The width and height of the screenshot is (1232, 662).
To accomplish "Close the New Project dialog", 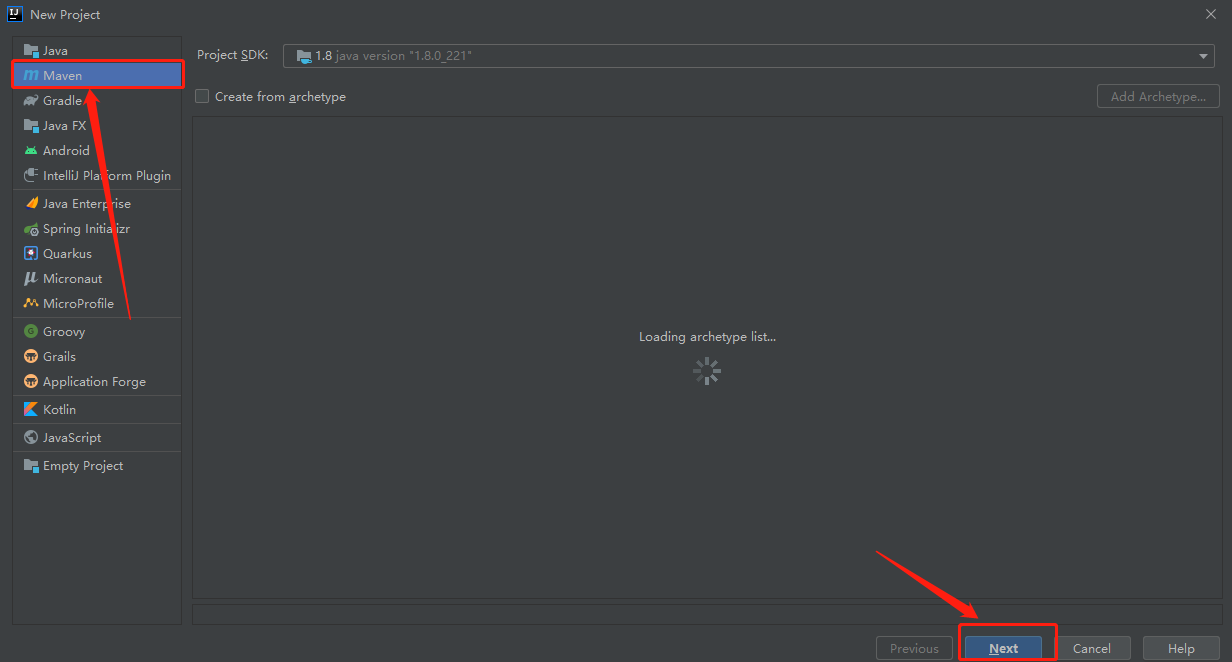I will pos(1210,14).
